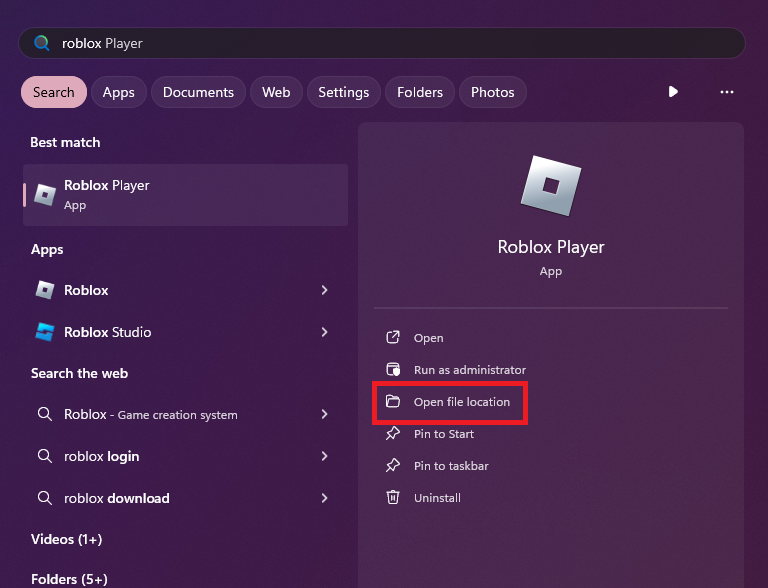
Task: Expand the roblox login suggestion chevron
Action: point(324,456)
